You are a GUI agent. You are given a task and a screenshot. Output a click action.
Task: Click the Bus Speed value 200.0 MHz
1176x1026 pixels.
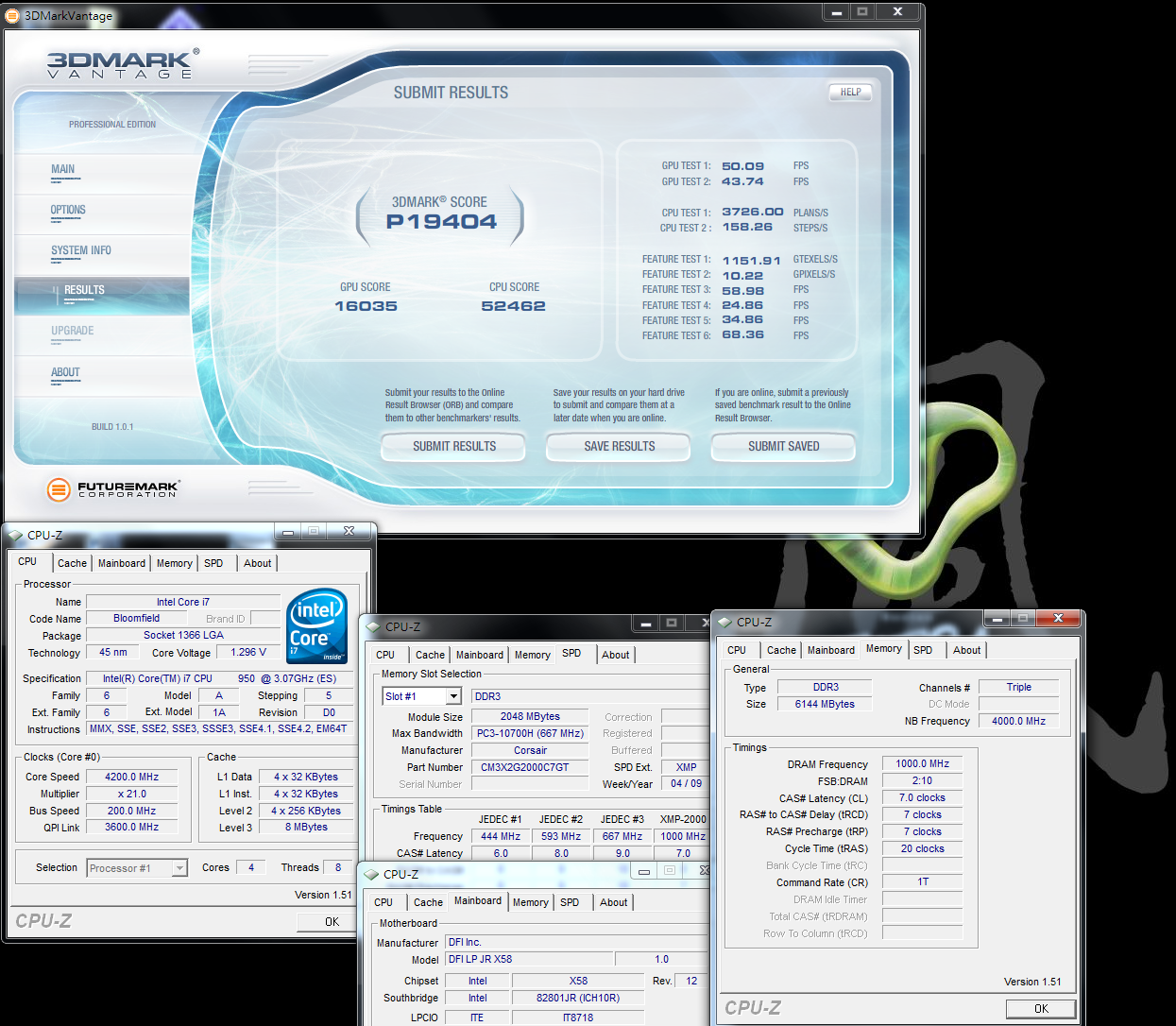click(x=132, y=811)
